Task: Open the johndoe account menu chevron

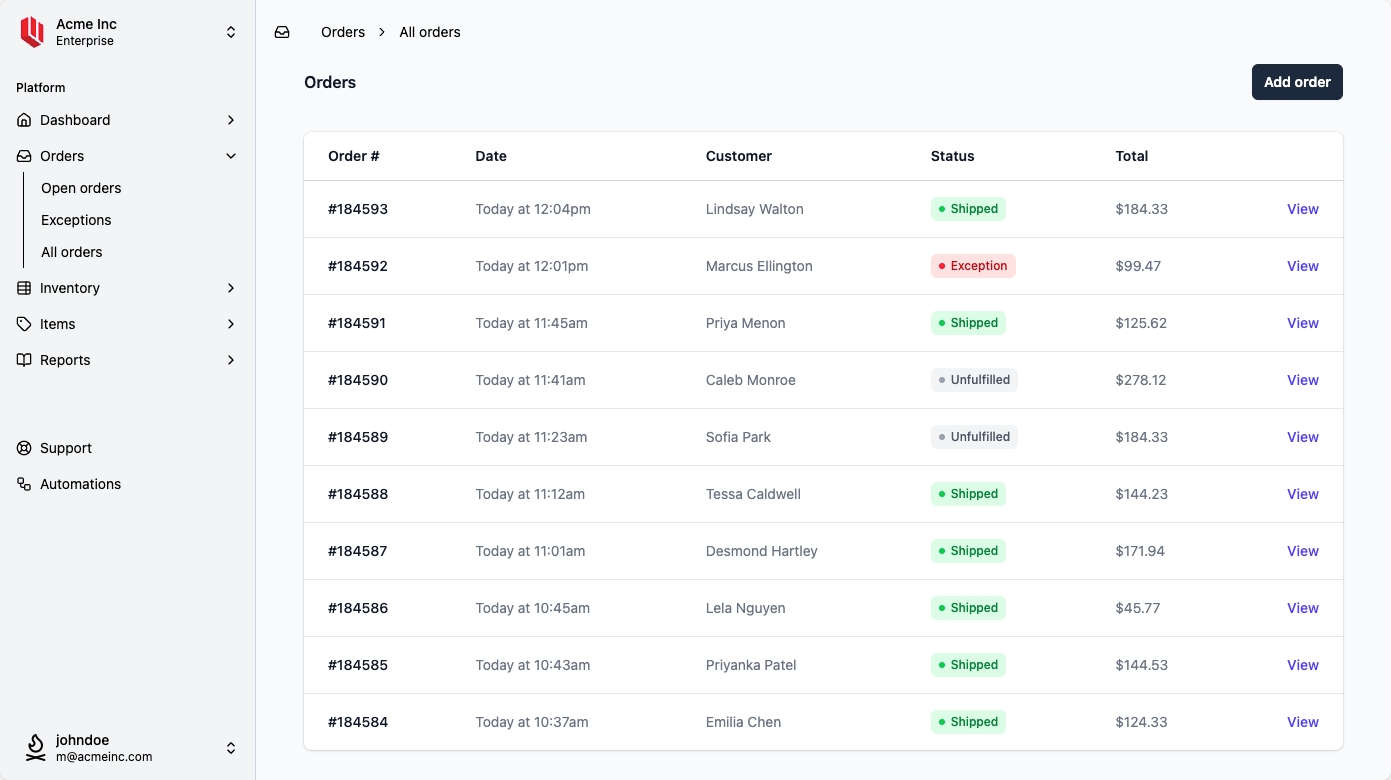Action: (x=231, y=748)
